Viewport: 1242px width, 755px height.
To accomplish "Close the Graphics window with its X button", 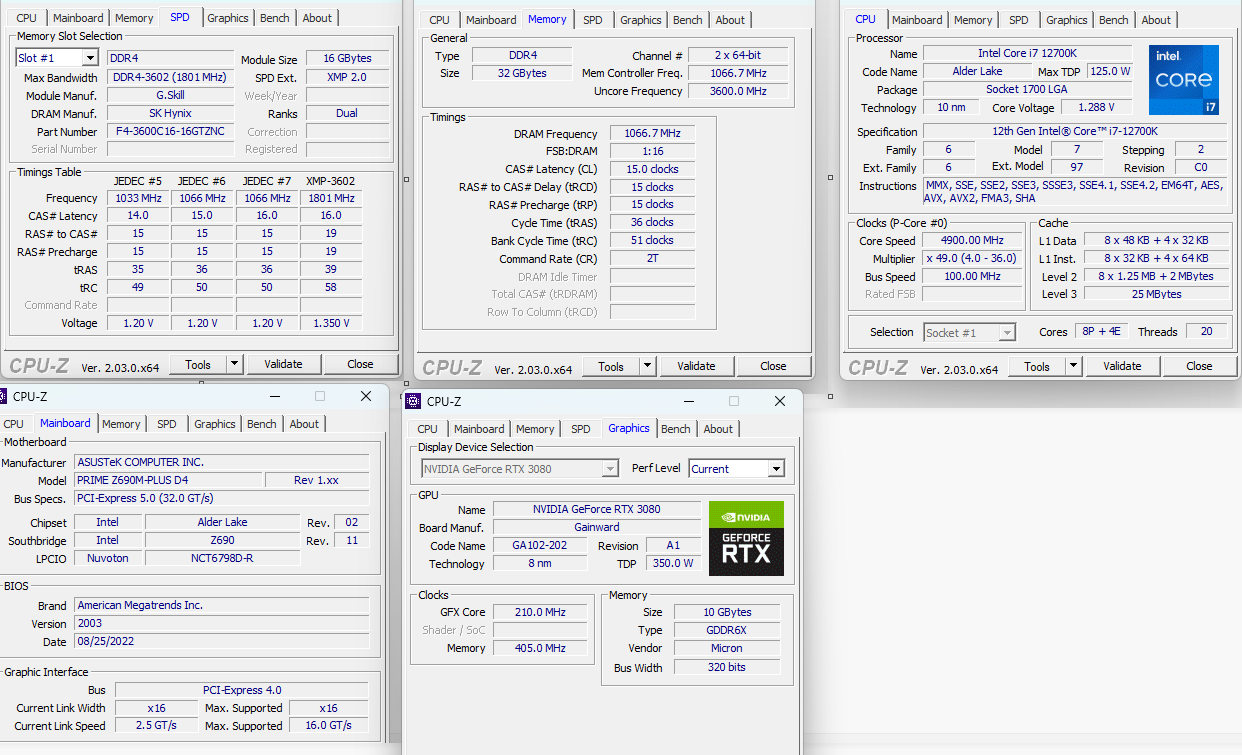I will tap(780, 401).
